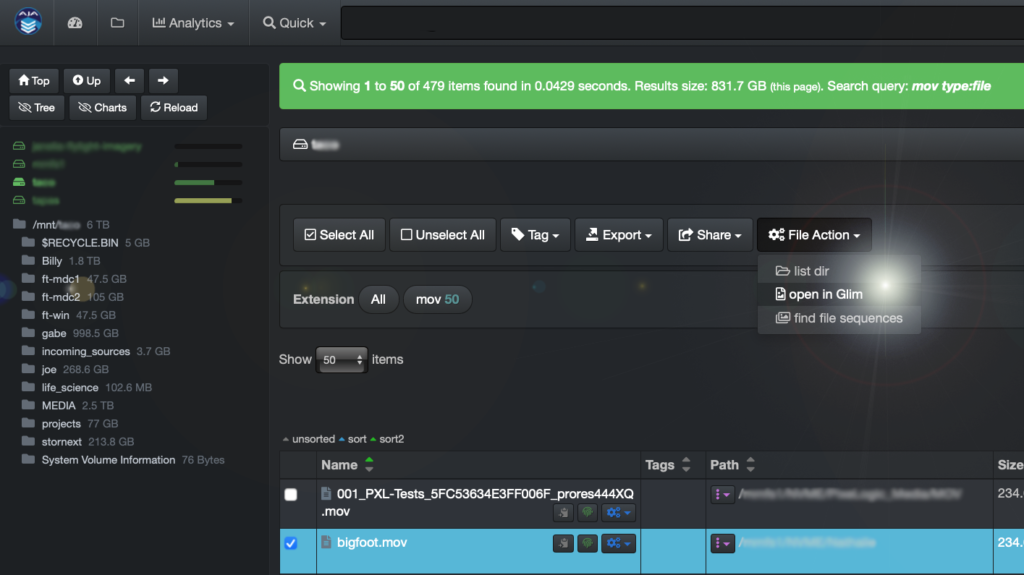Viewport: 1024px width, 575px height.
Task: Focus the top search input field
Action: (x=682, y=23)
